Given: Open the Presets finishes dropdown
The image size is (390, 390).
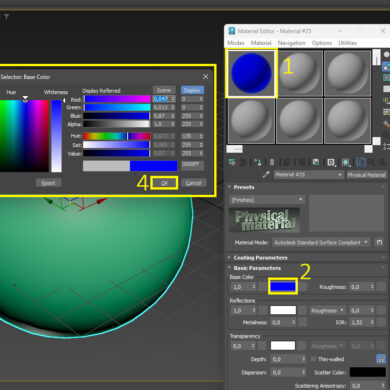Looking at the screenshot, I should (267, 200).
